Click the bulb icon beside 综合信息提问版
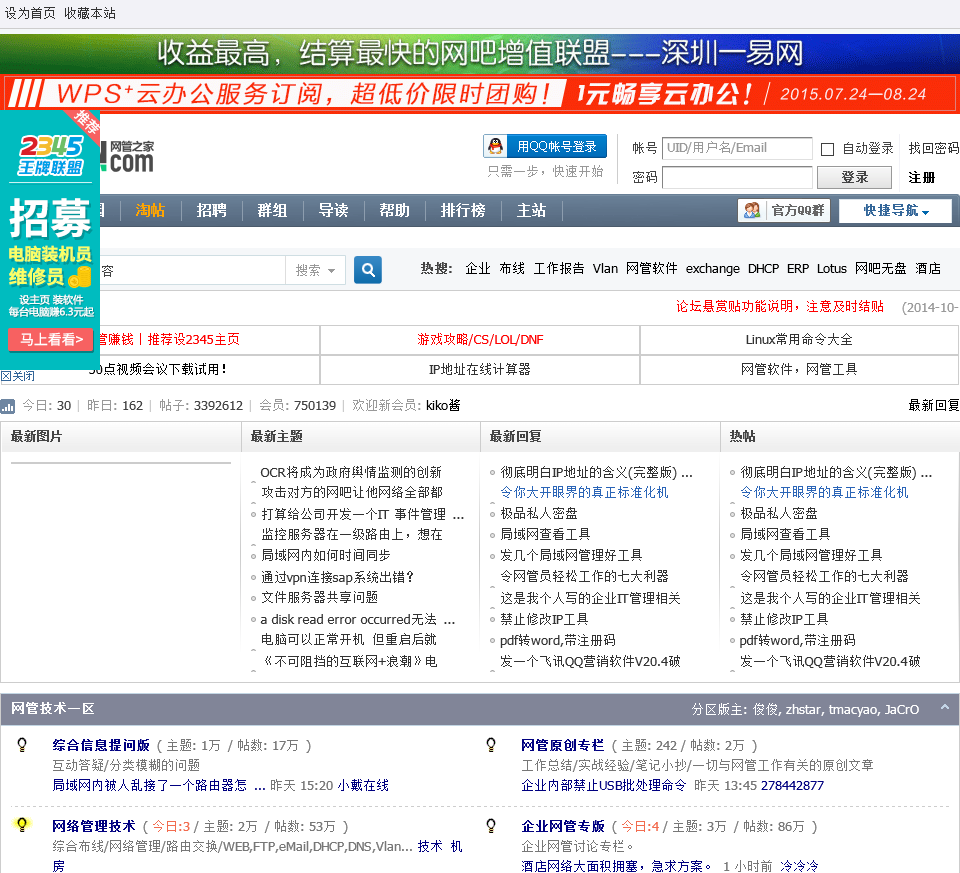Viewport: 960px width, 873px height. [x=22, y=744]
